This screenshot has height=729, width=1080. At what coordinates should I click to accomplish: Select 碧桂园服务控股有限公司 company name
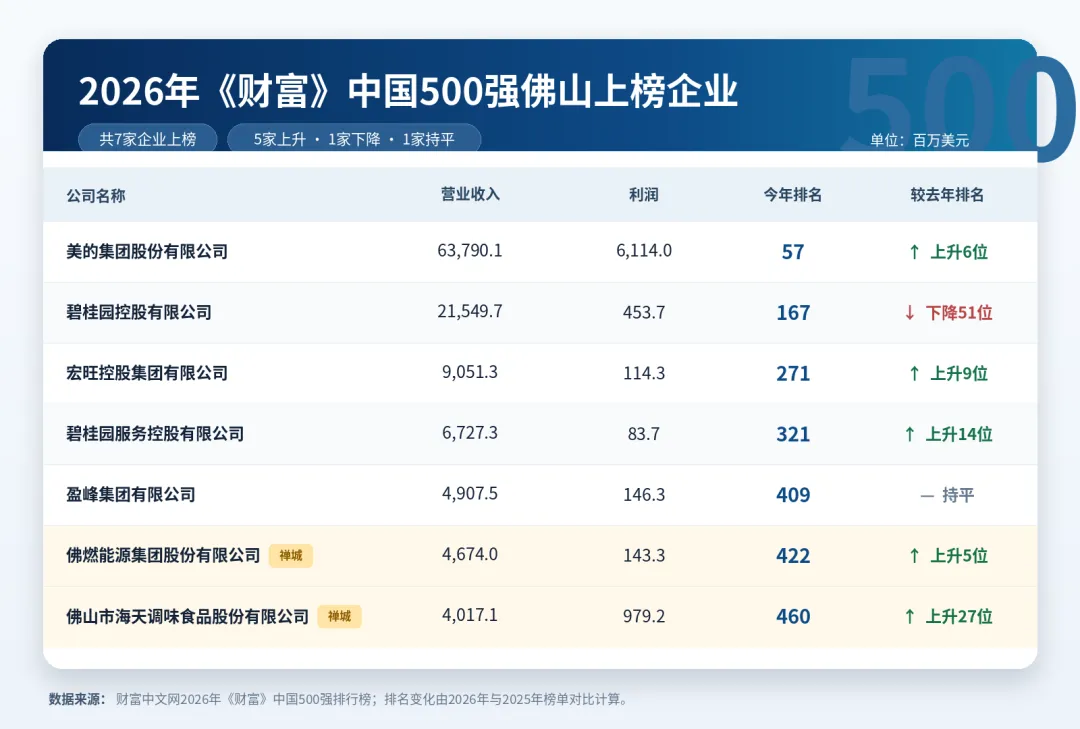point(155,433)
